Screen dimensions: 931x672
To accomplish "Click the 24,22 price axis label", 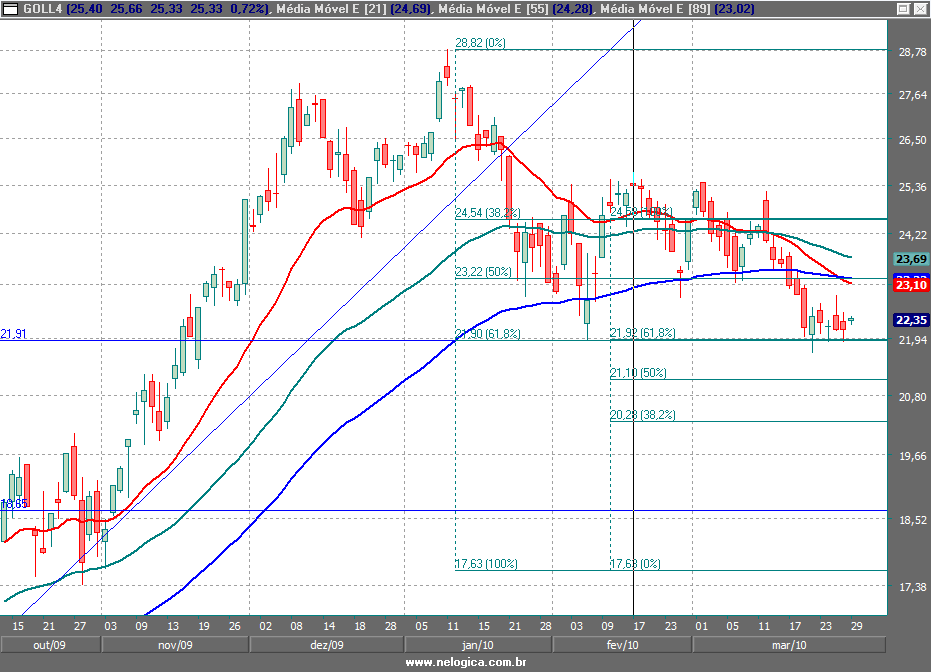I will coord(912,235).
